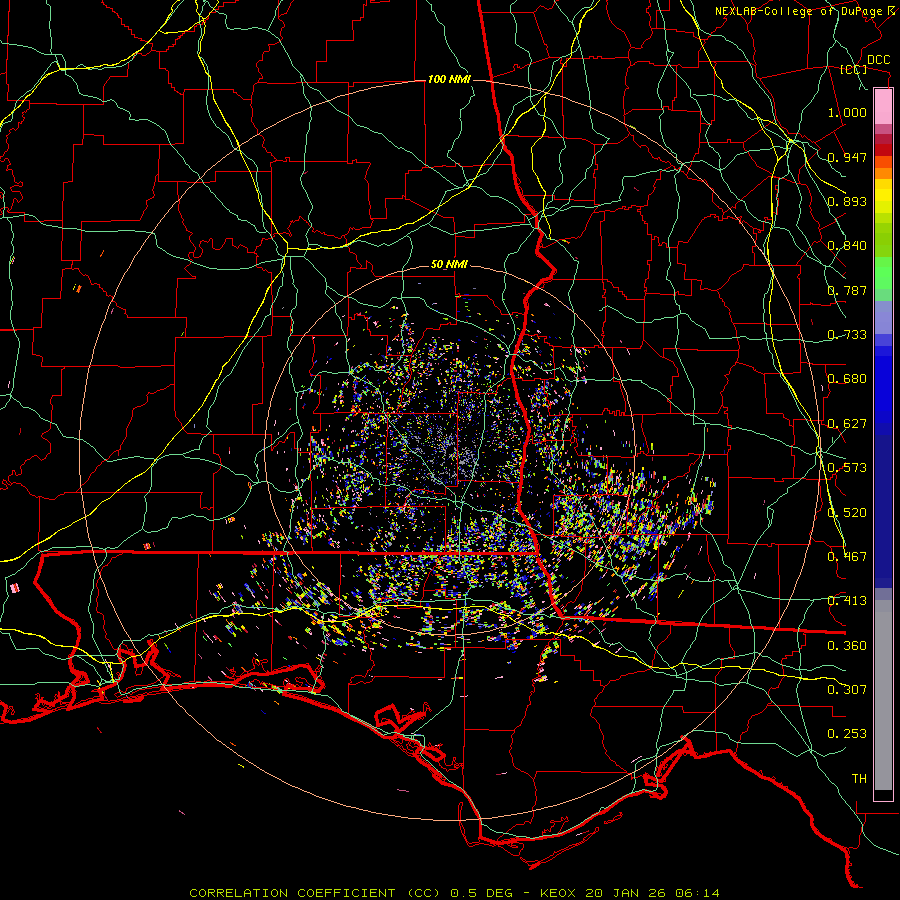Click the TH threshold label
The height and width of the screenshot is (900, 900).
[859, 779]
